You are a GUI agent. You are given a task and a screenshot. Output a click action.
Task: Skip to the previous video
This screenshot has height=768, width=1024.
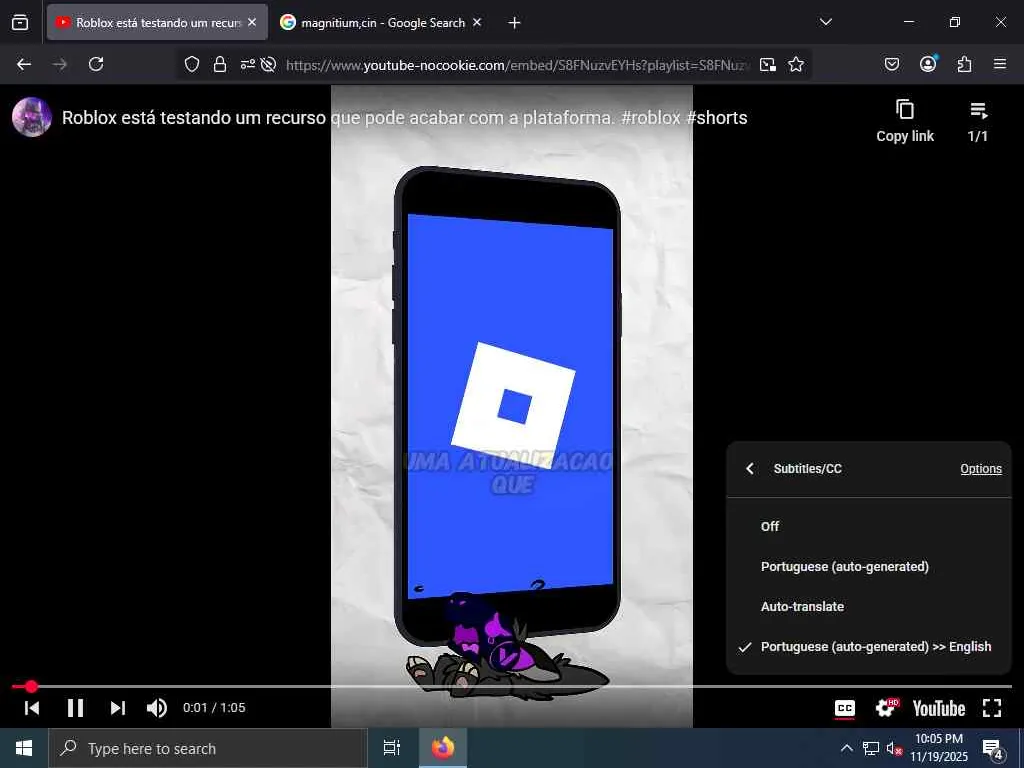click(x=32, y=708)
